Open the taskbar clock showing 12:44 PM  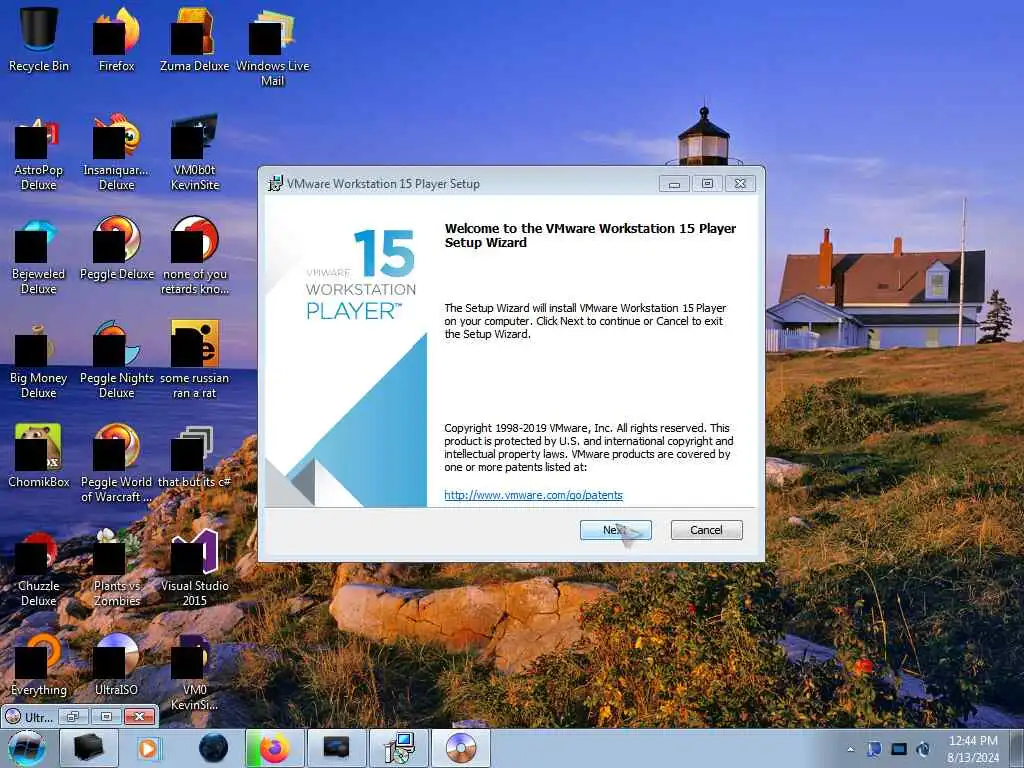pyautogui.click(x=973, y=749)
